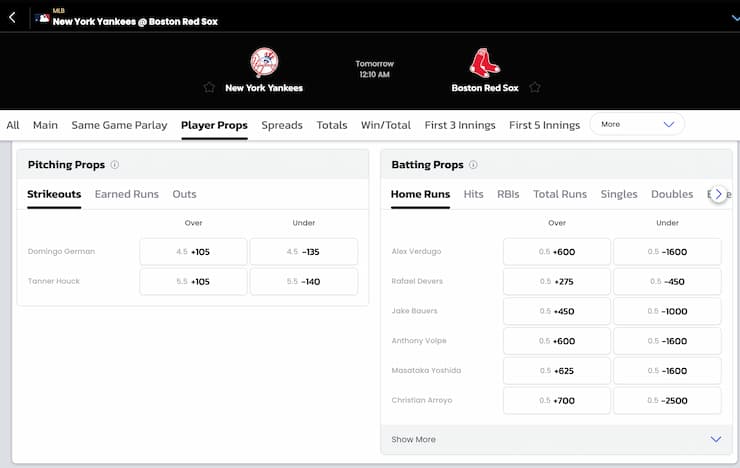Open the More markets dropdown
This screenshot has height=468, width=740.
pyautogui.click(x=637, y=124)
